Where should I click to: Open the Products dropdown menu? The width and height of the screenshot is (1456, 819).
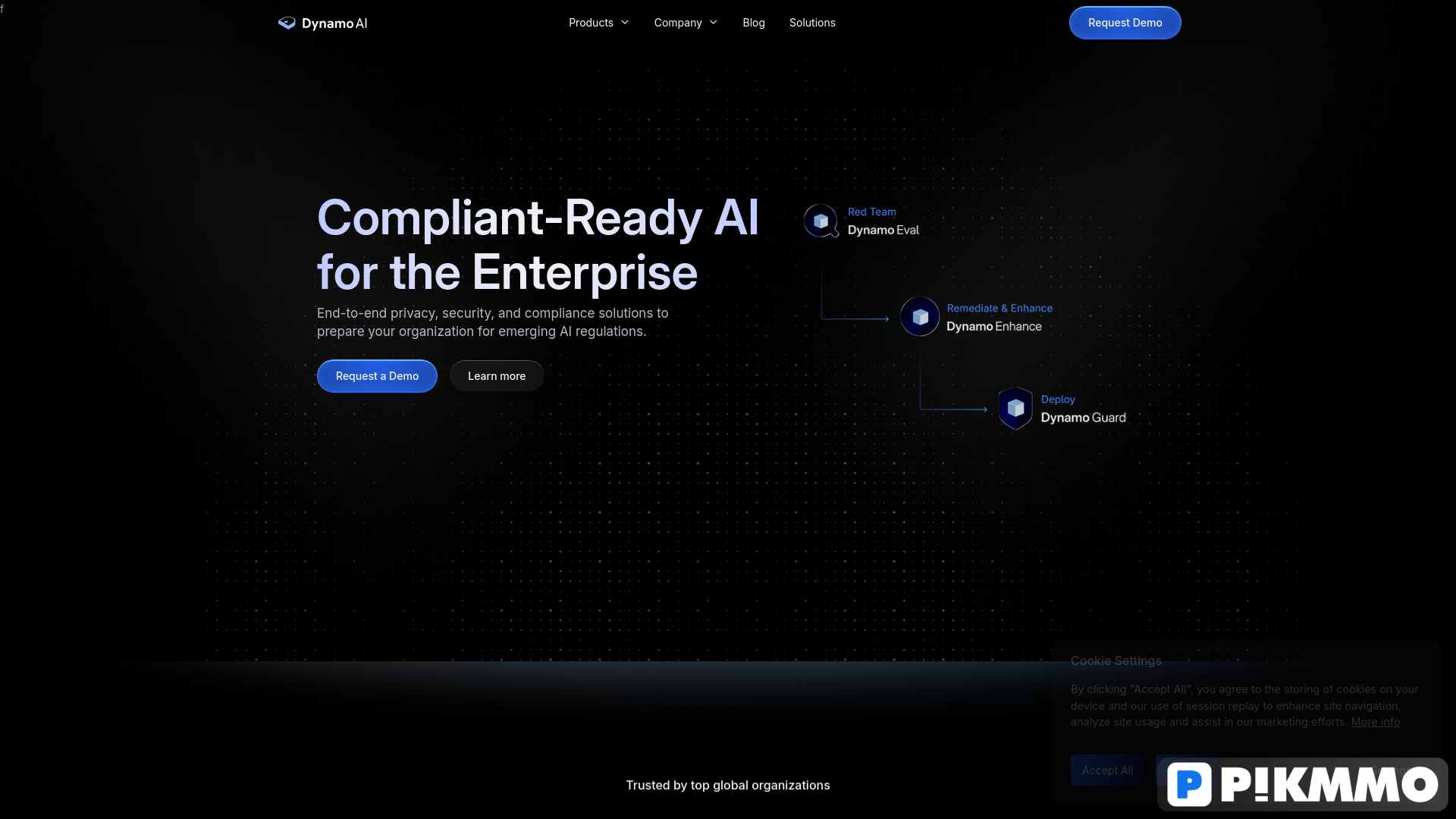pyautogui.click(x=598, y=23)
